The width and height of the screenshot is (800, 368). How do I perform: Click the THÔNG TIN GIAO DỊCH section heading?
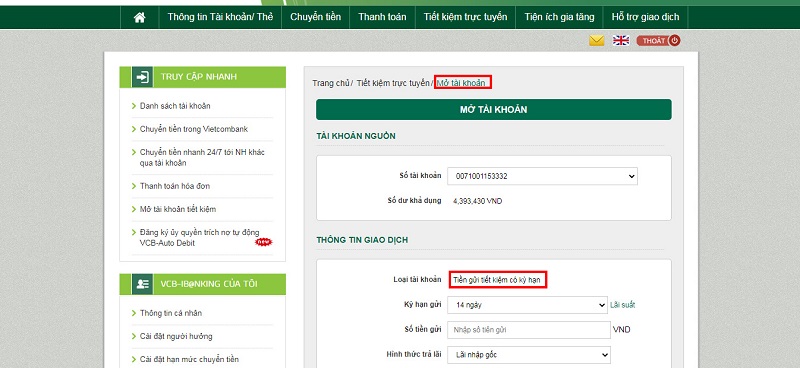coord(362,240)
